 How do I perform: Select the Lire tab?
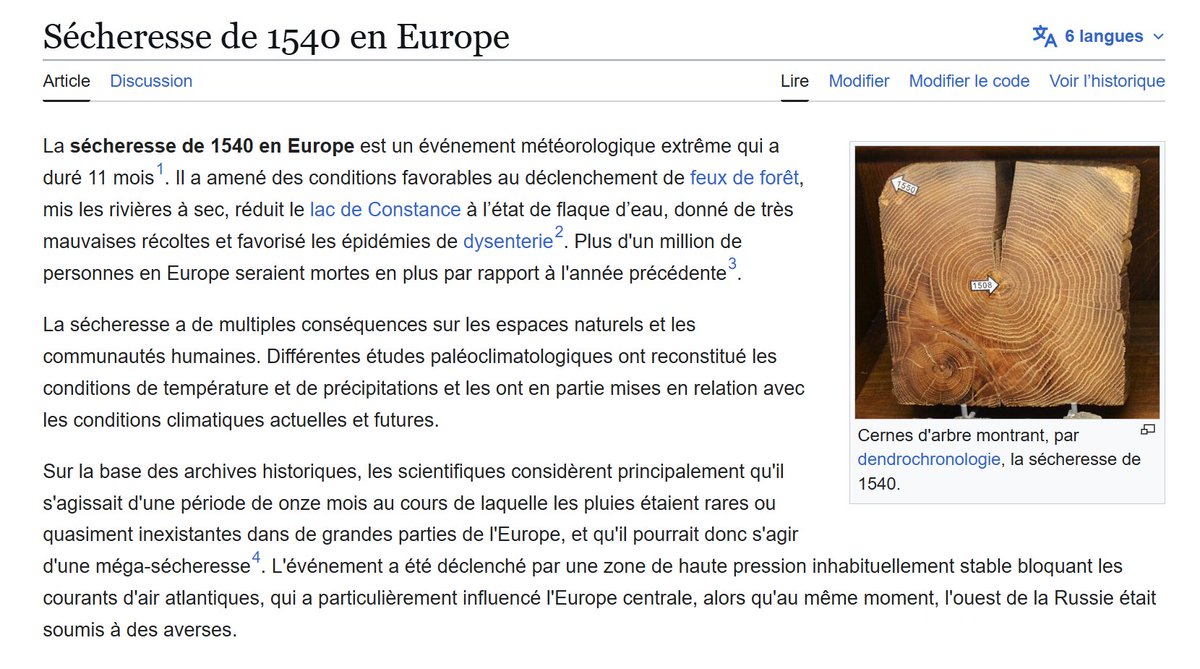pos(794,81)
